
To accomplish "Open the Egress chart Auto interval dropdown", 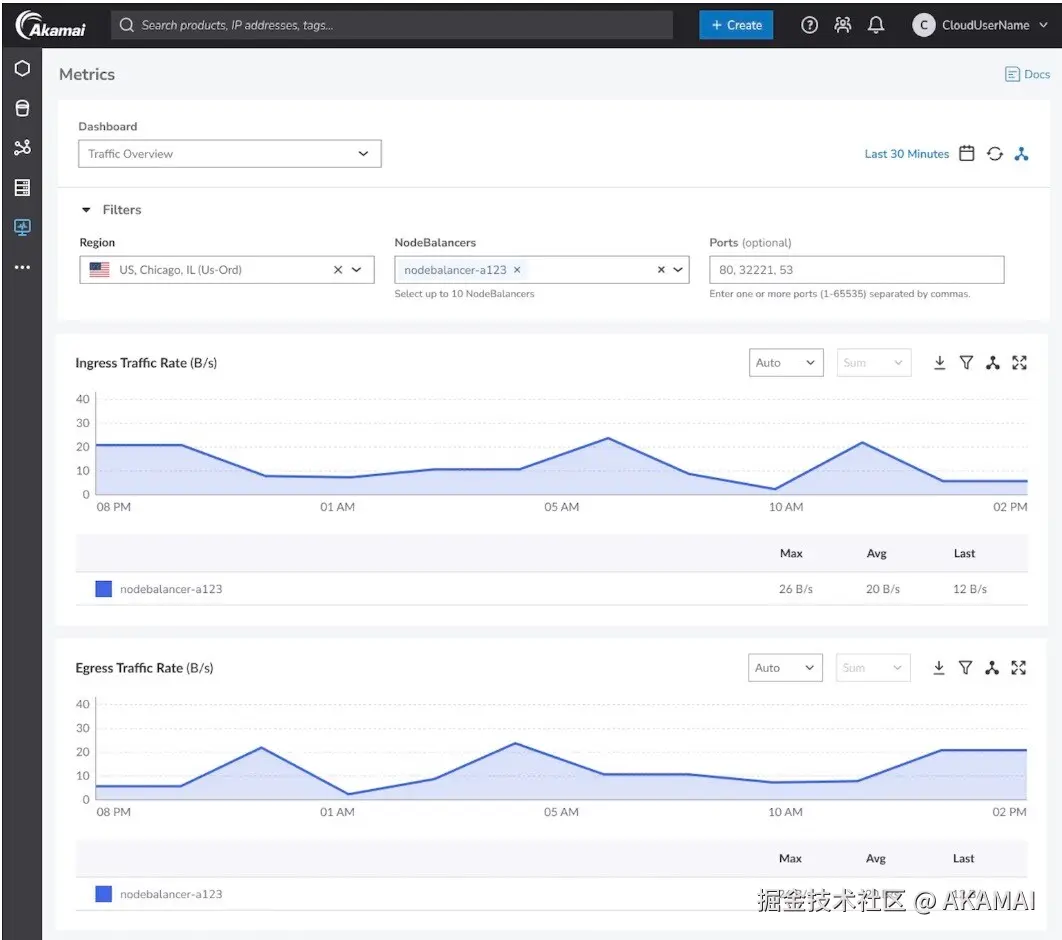I will [785, 668].
